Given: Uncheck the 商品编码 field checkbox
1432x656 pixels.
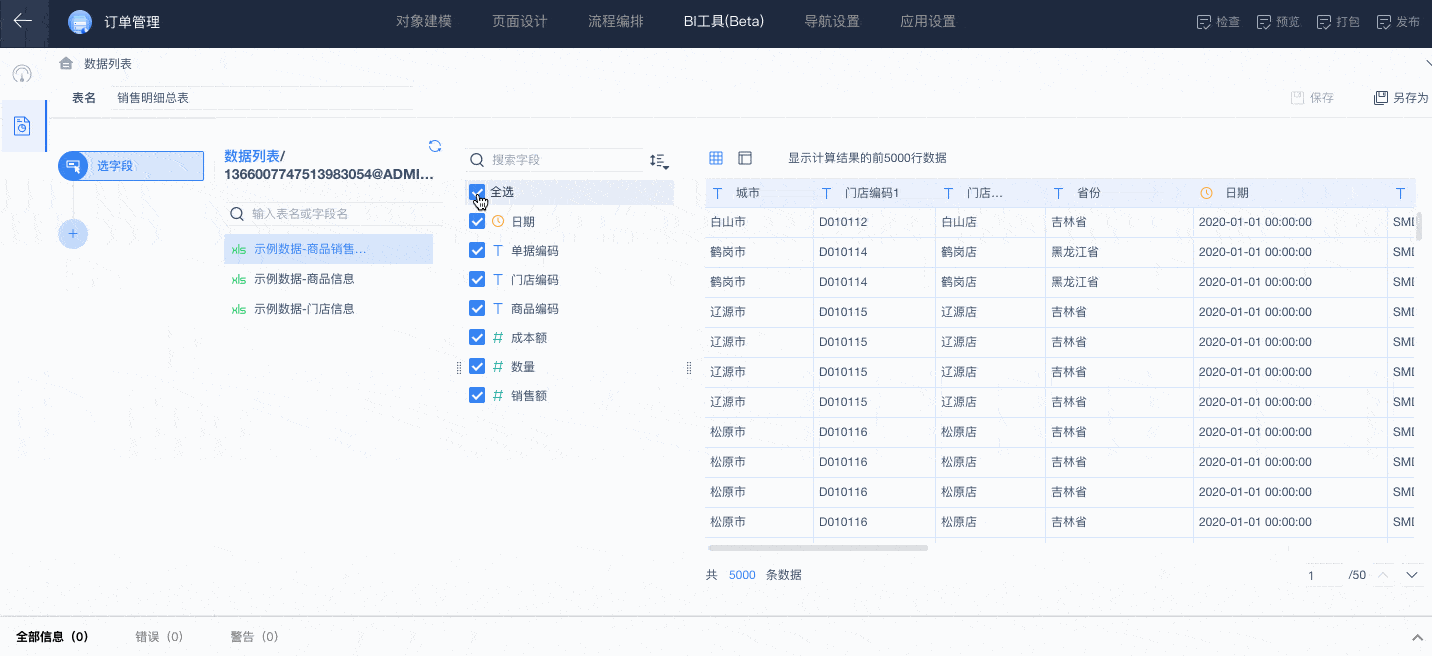Looking at the screenshot, I should click(477, 308).
